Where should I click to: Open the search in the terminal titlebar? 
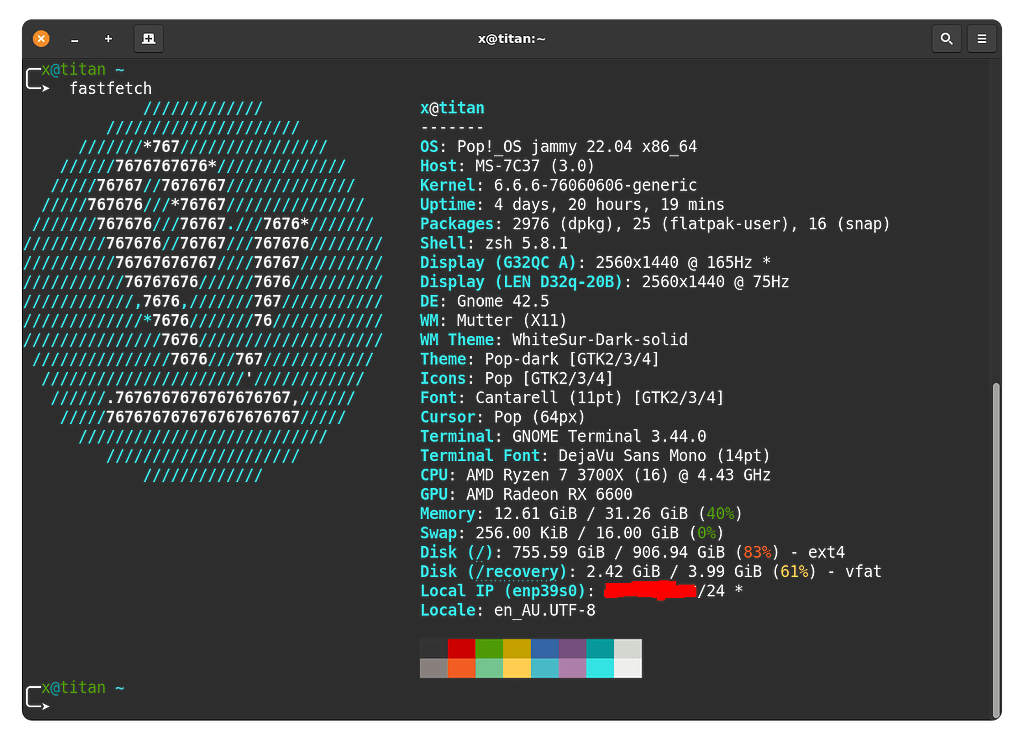pos(946,38)
